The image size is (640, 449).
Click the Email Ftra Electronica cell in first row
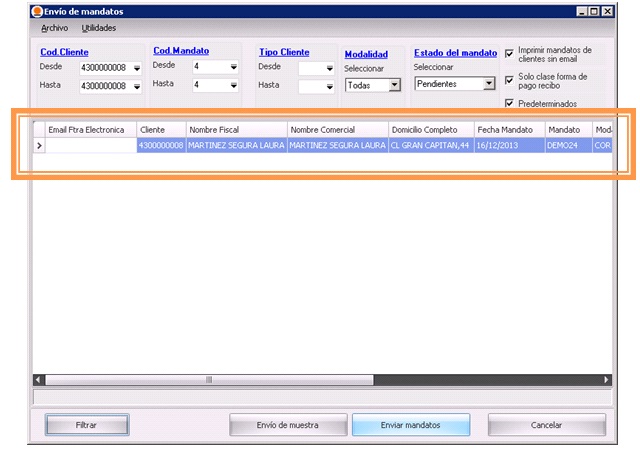click(91, 146)
